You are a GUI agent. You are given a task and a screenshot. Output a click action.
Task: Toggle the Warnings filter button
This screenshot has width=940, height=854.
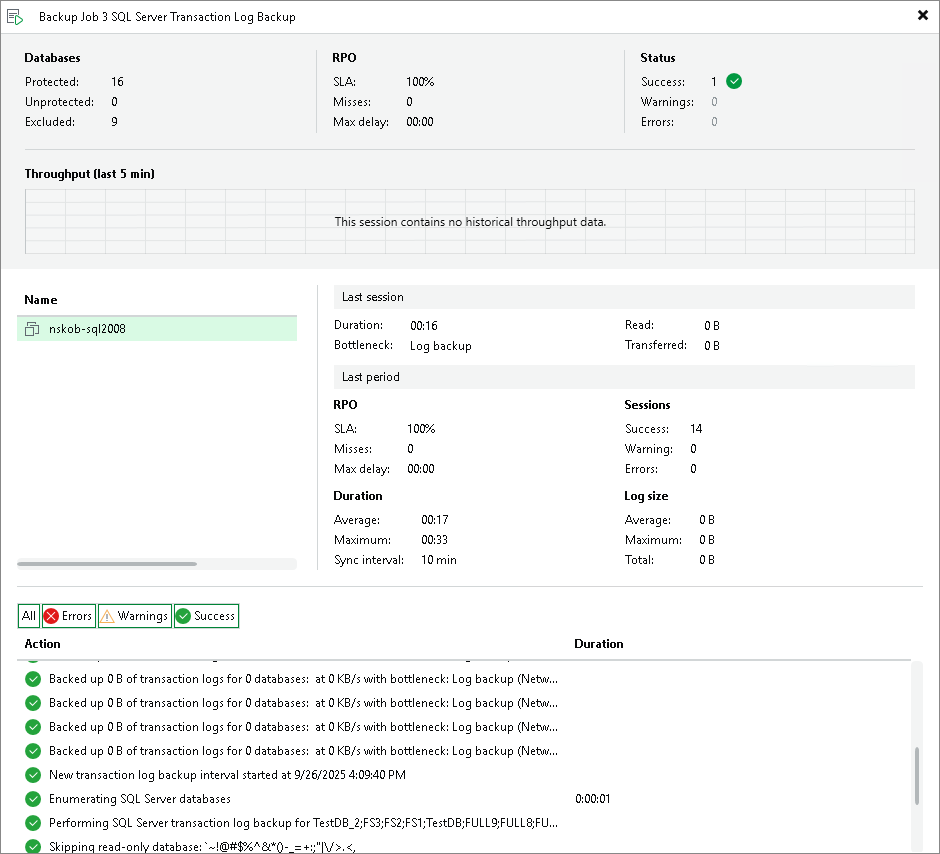135,616
